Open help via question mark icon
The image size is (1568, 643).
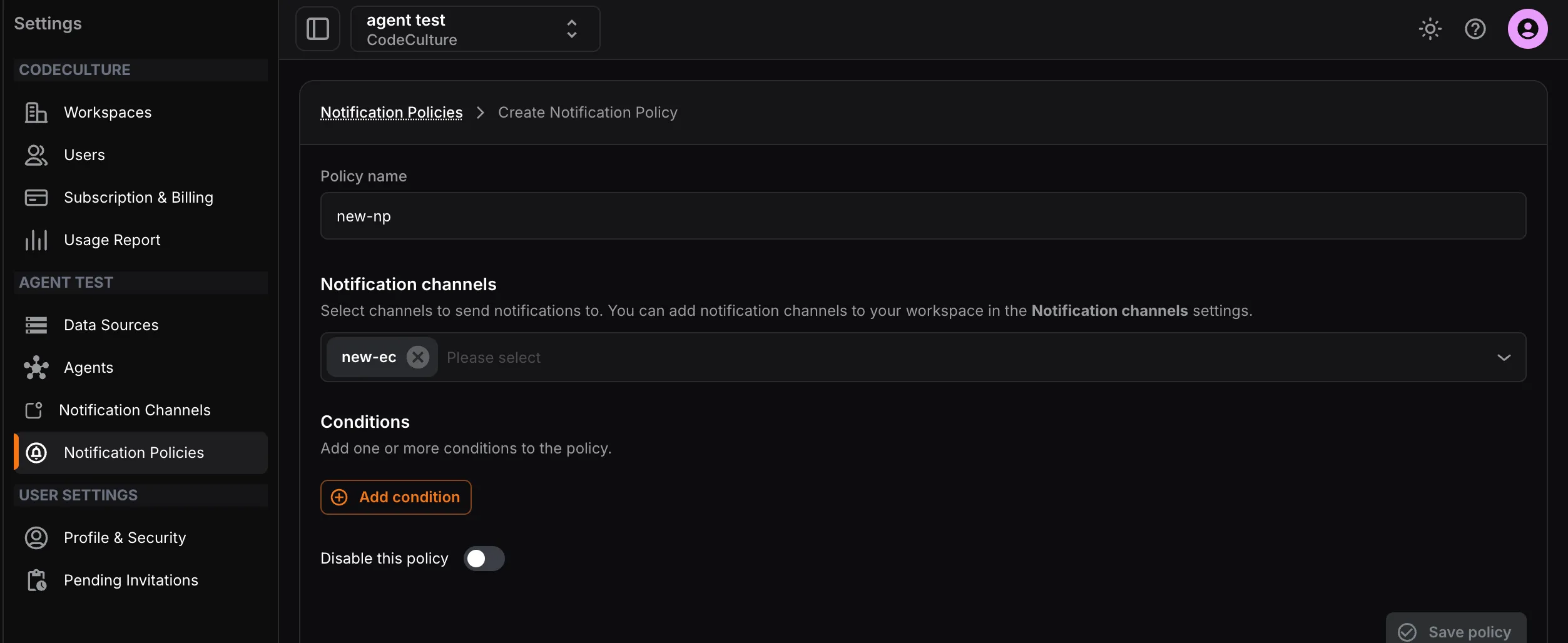coord(1475,29)
